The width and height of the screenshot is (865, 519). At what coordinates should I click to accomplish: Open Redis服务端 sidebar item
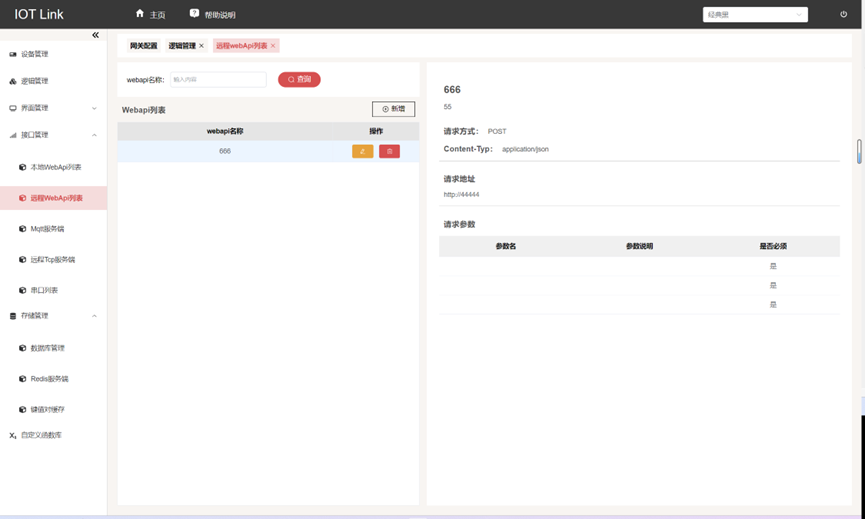[54, 379]
